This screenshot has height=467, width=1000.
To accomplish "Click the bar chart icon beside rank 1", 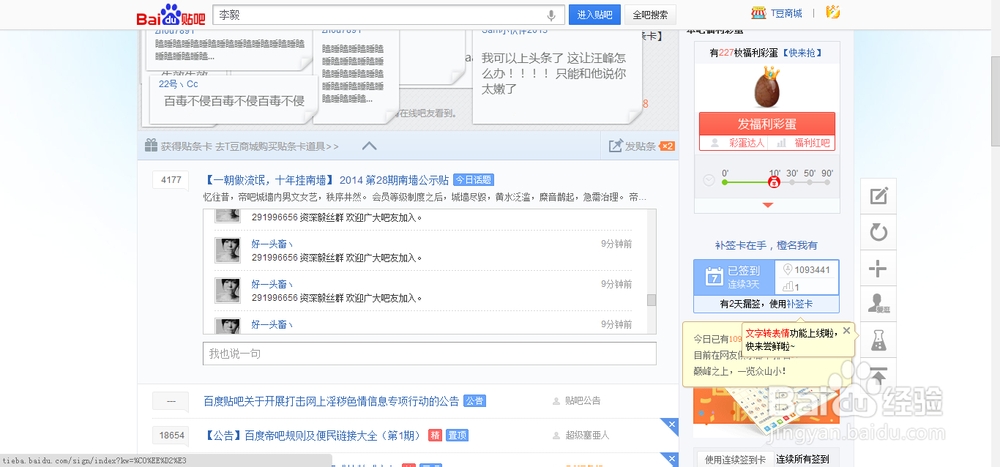I will point(788,287).
